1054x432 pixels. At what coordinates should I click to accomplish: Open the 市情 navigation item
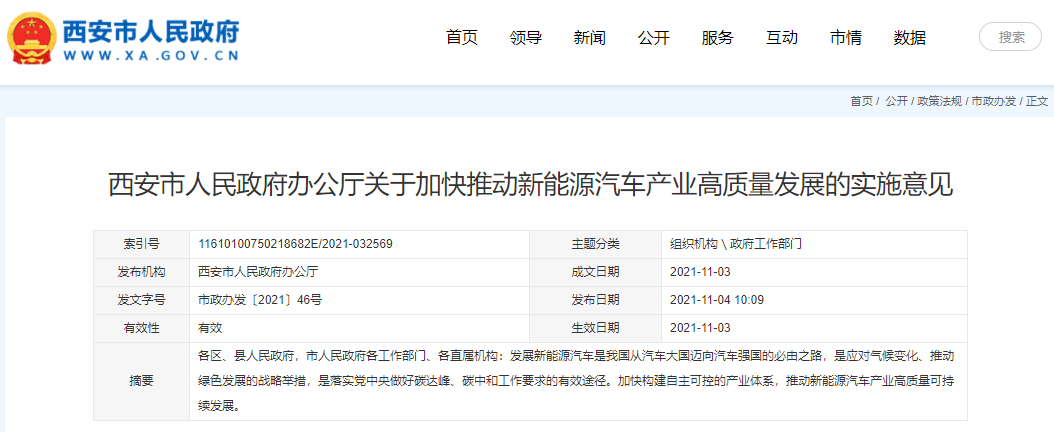(846, 38)
